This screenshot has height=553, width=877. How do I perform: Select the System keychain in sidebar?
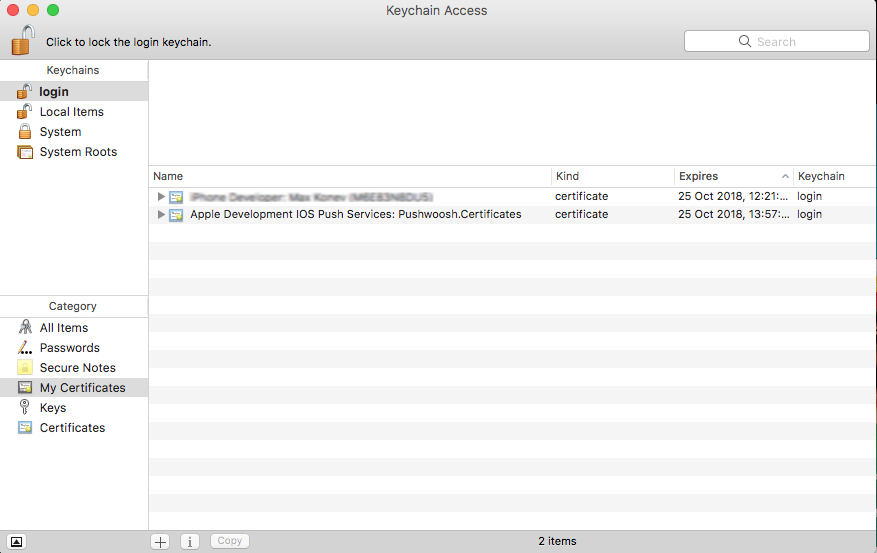(x=60, y=132)
